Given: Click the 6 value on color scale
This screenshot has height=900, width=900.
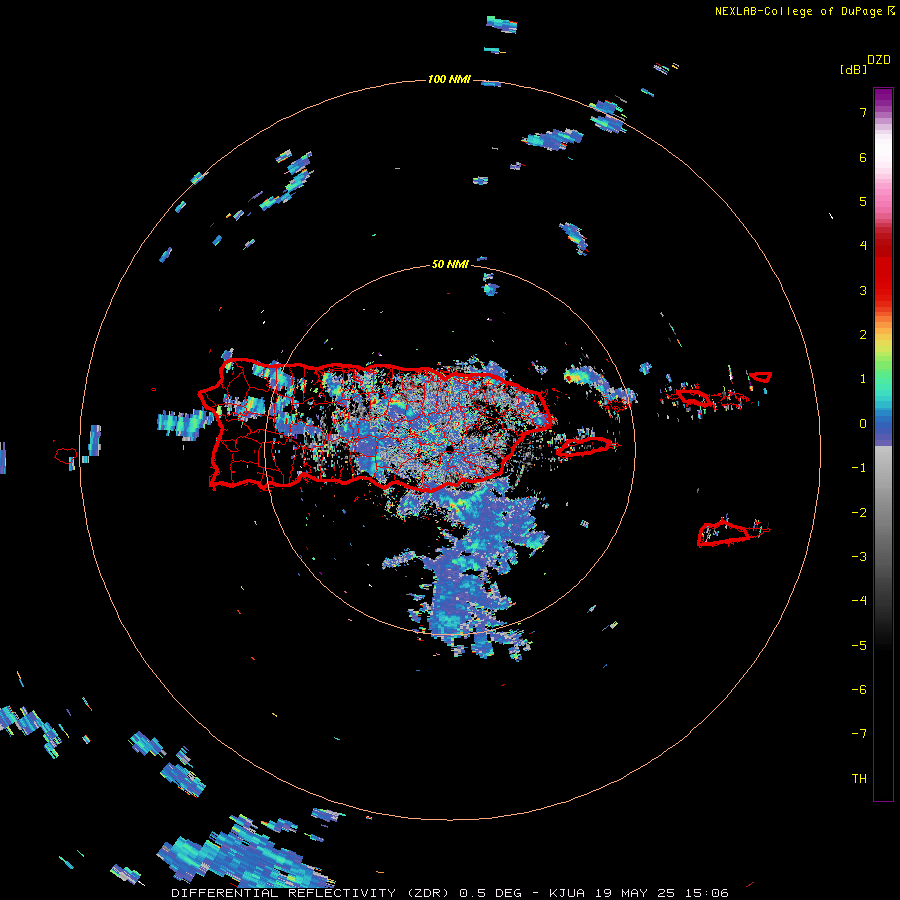Looking at the screenshot, I should (863, 157).
